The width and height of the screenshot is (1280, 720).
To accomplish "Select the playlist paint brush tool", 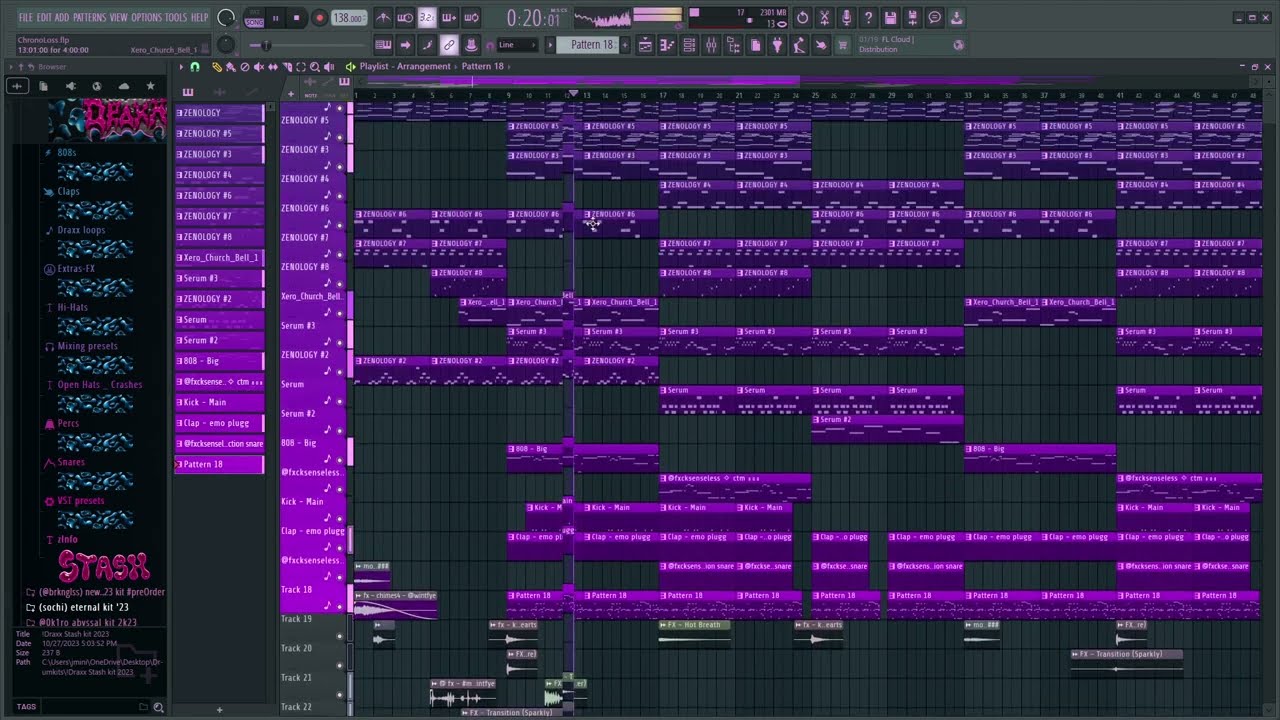I will coord(230,67).
